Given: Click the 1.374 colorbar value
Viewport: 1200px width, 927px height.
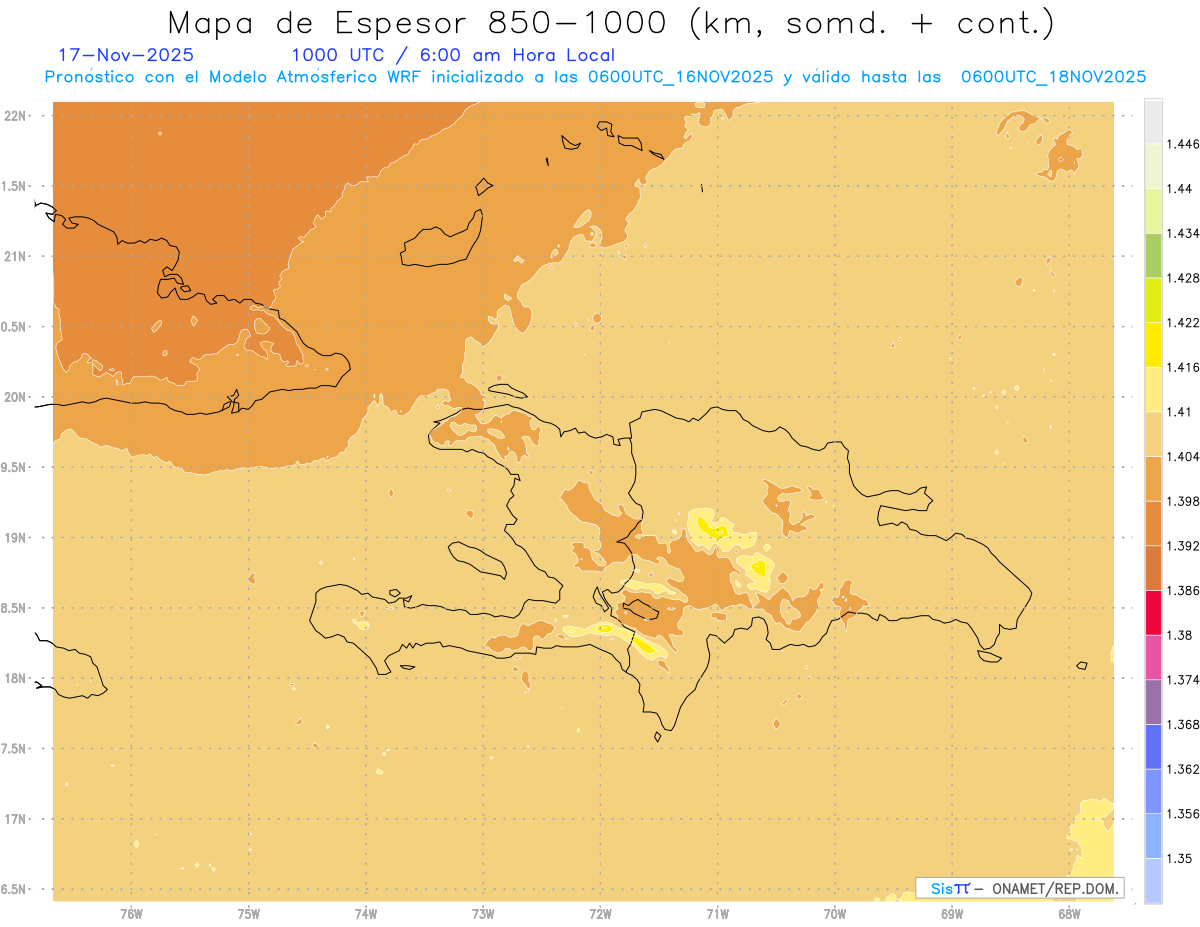Looking at the screenshot, I should (x=1182, y=680).
